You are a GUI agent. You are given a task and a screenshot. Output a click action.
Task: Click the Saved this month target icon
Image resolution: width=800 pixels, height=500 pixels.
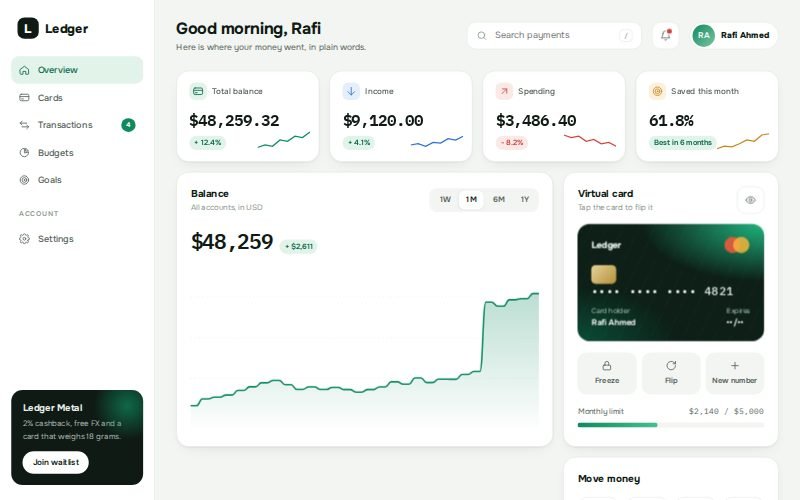(657, 91)
